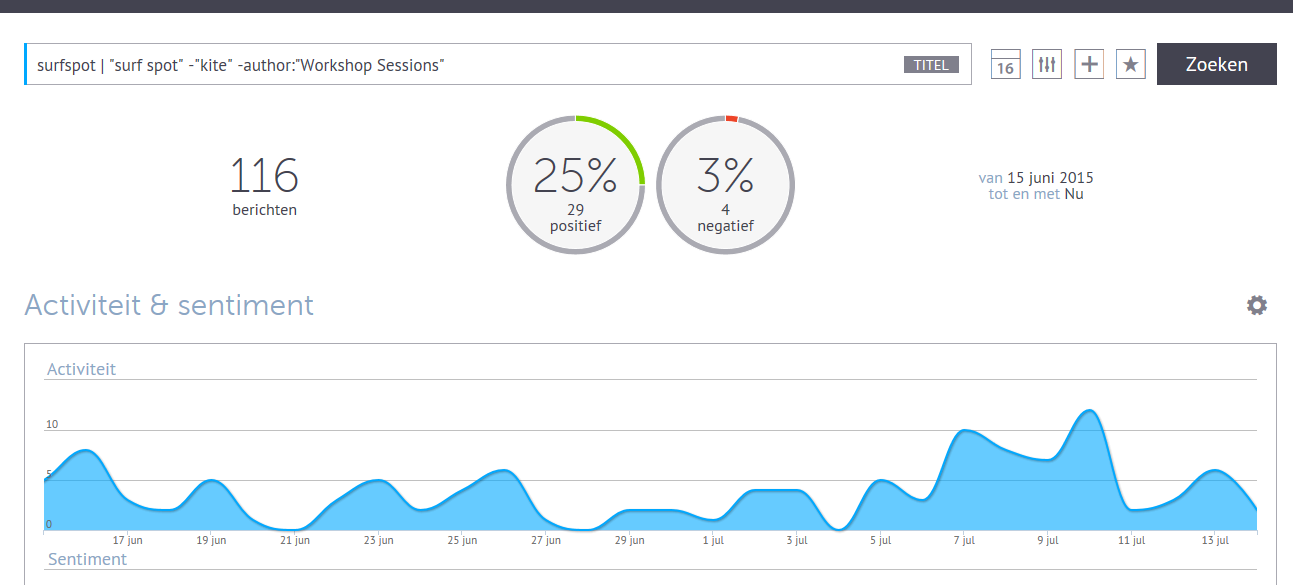Toggle the TITEL tag in search bar

click(x=931, y=65)
